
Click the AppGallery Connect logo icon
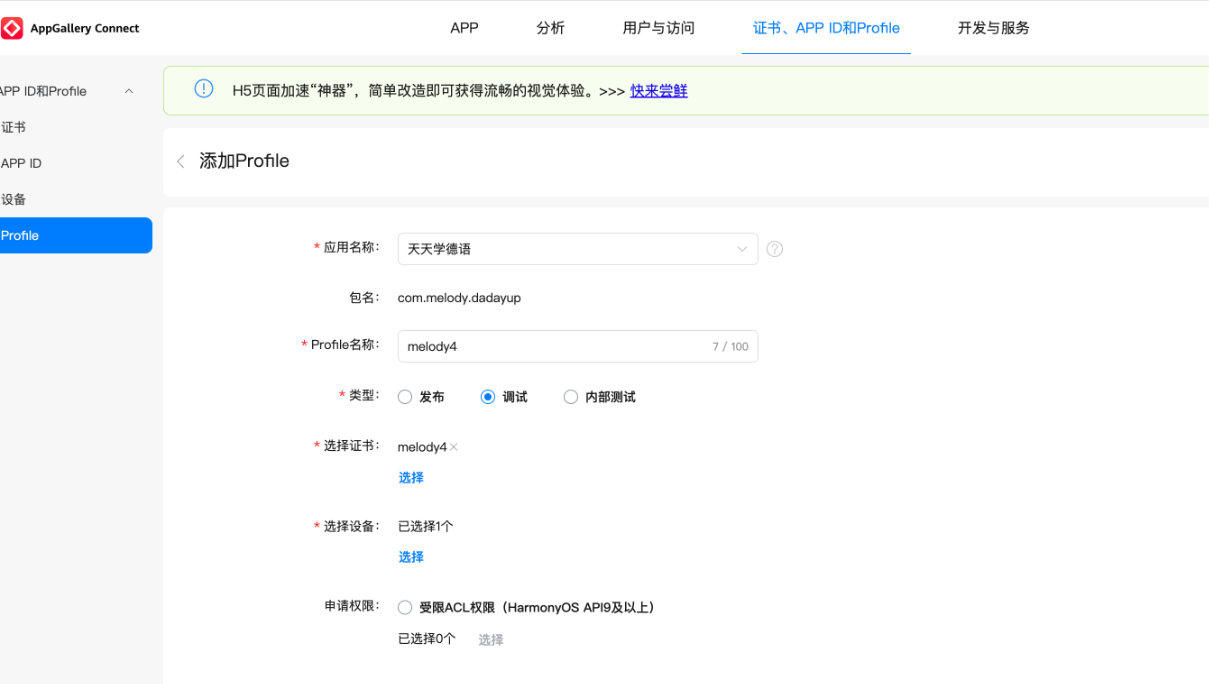12,28
